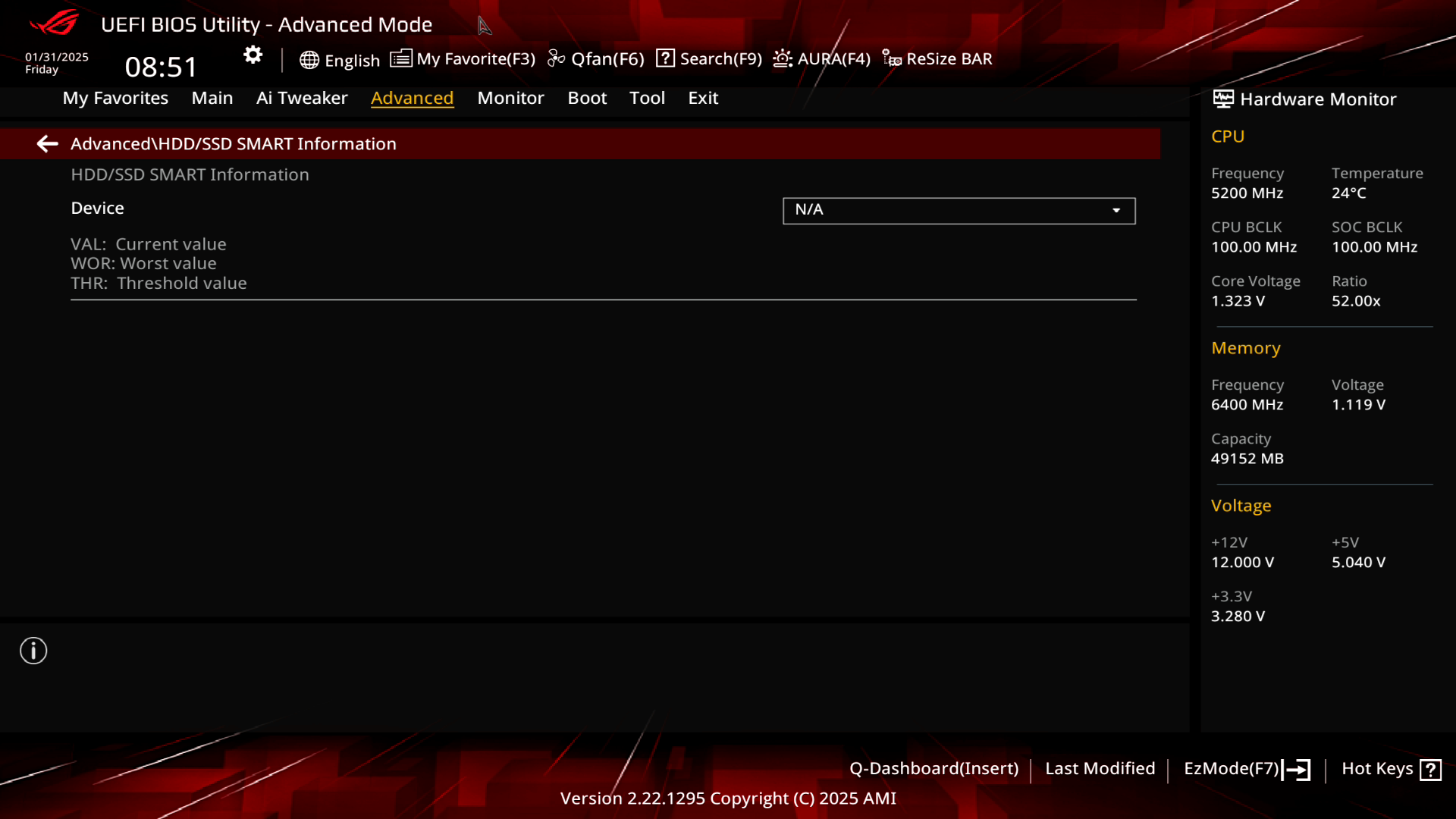The image size is (1456, 819).
Task: Click the Capacity 49152 MB value
Action: [x=1247, y=458]
